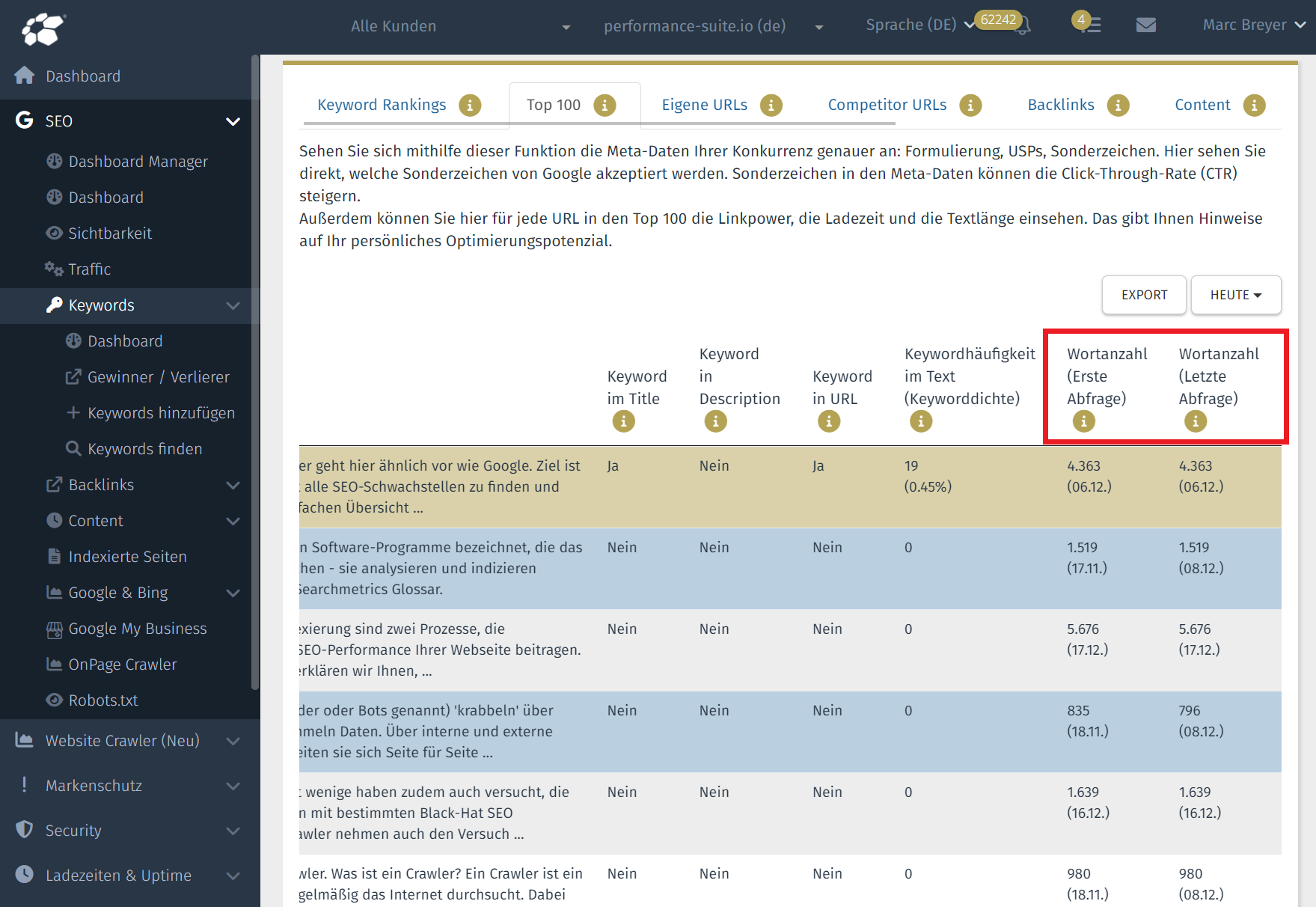Screen dimensions: 1316x907
Task: Open the Sprache (DE) language dropdown
Action: coord(920,25)
